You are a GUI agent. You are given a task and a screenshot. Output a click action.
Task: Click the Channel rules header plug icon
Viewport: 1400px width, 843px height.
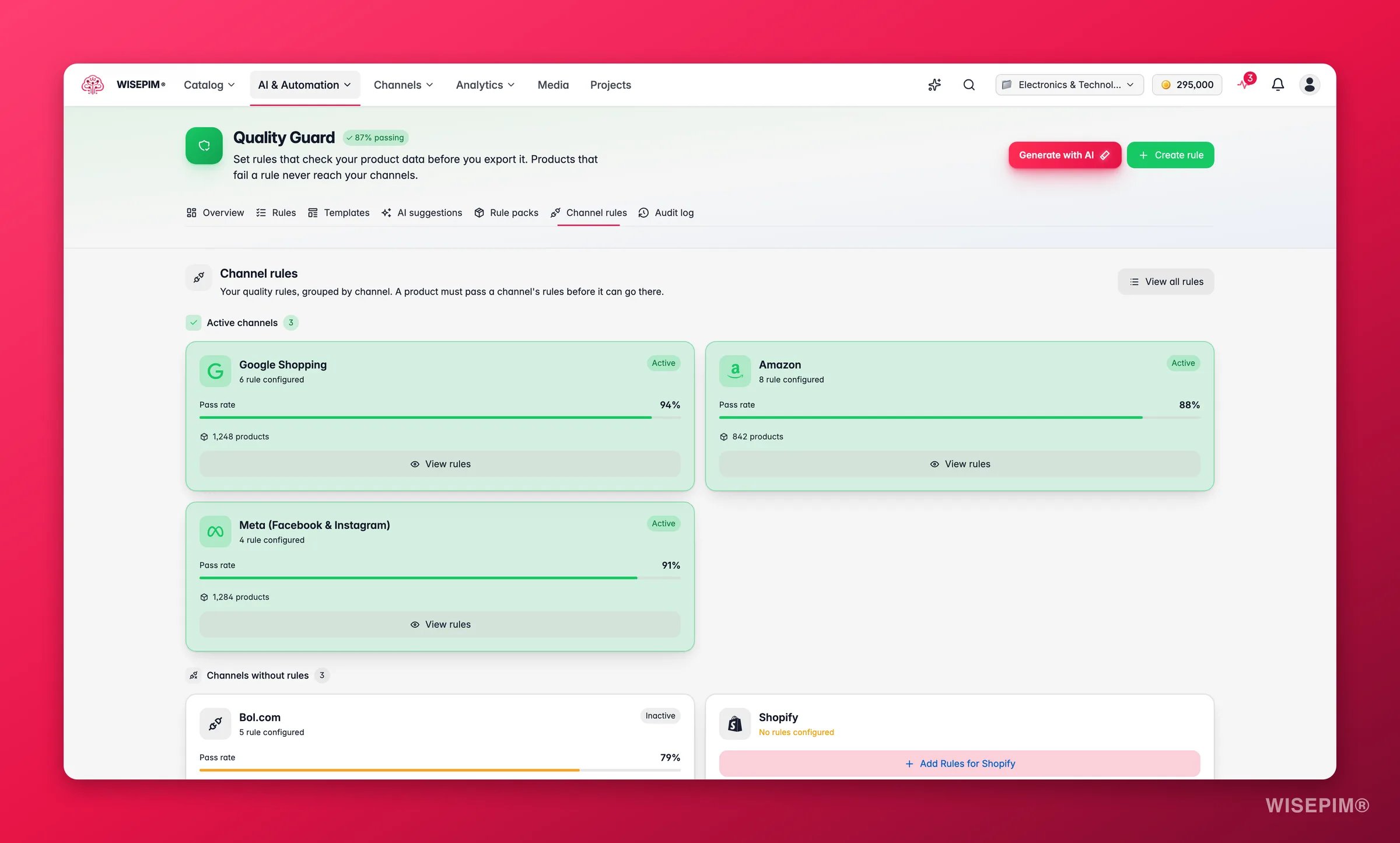point(199,277)
